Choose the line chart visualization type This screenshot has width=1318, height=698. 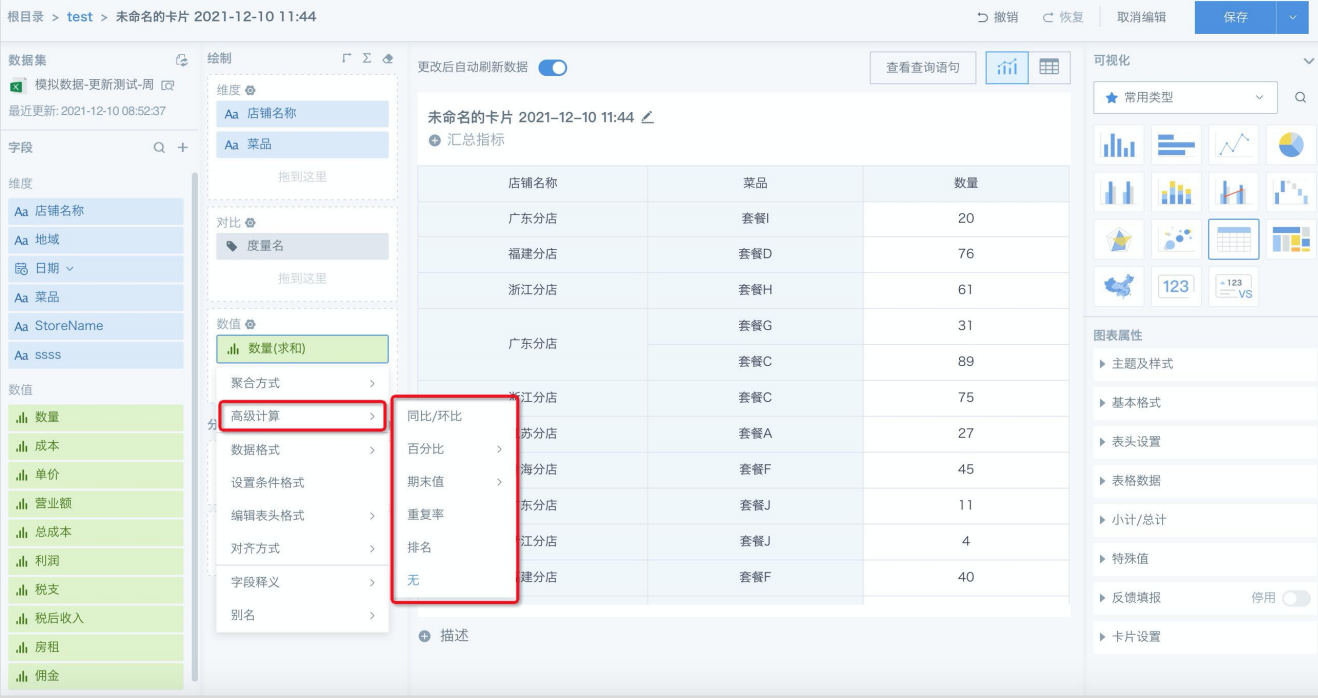pyautogui.click(x=1233, y=146)
